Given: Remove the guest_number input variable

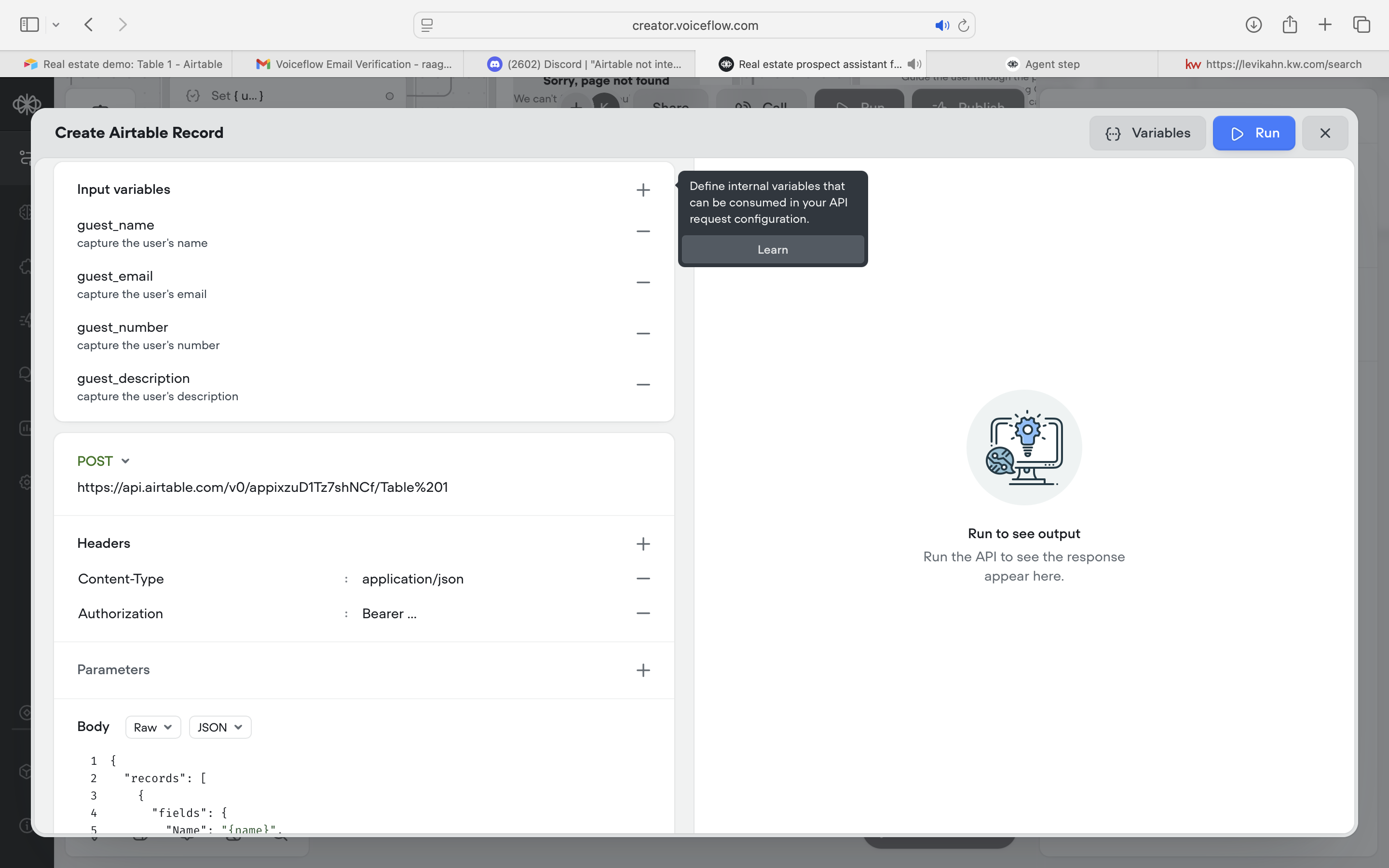Looking at the screenshot, I should pyautogui.click(x=643, y=334).
